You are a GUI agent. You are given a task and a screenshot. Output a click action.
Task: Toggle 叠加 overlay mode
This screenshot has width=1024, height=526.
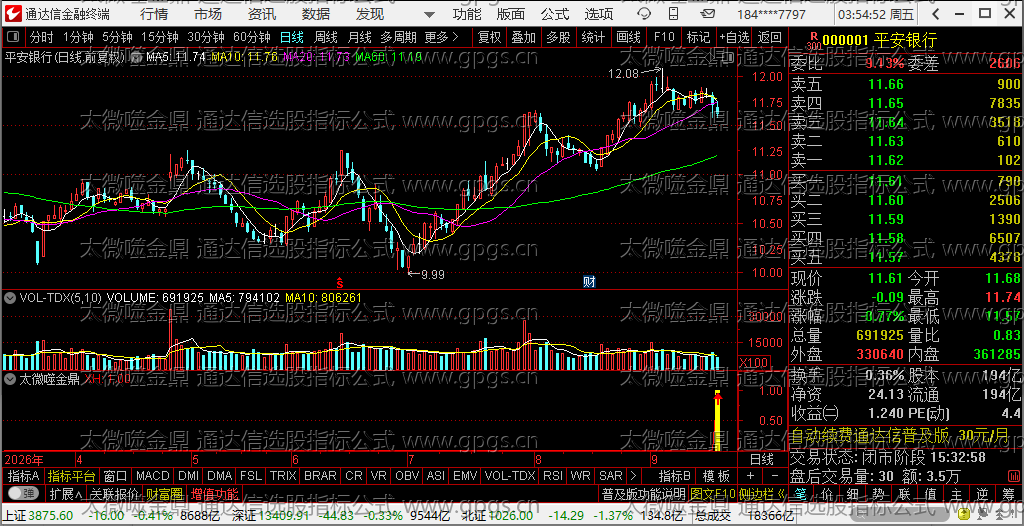(524, 37)
